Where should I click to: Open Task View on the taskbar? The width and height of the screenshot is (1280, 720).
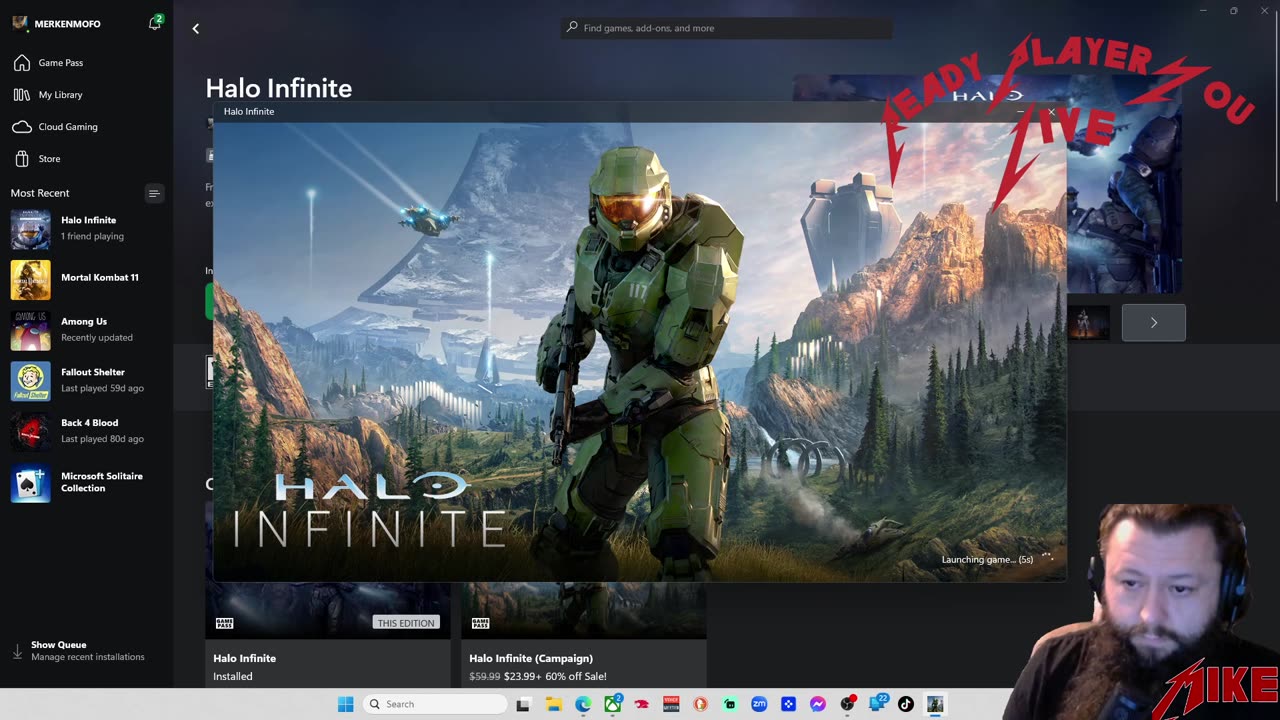point(523,704)
